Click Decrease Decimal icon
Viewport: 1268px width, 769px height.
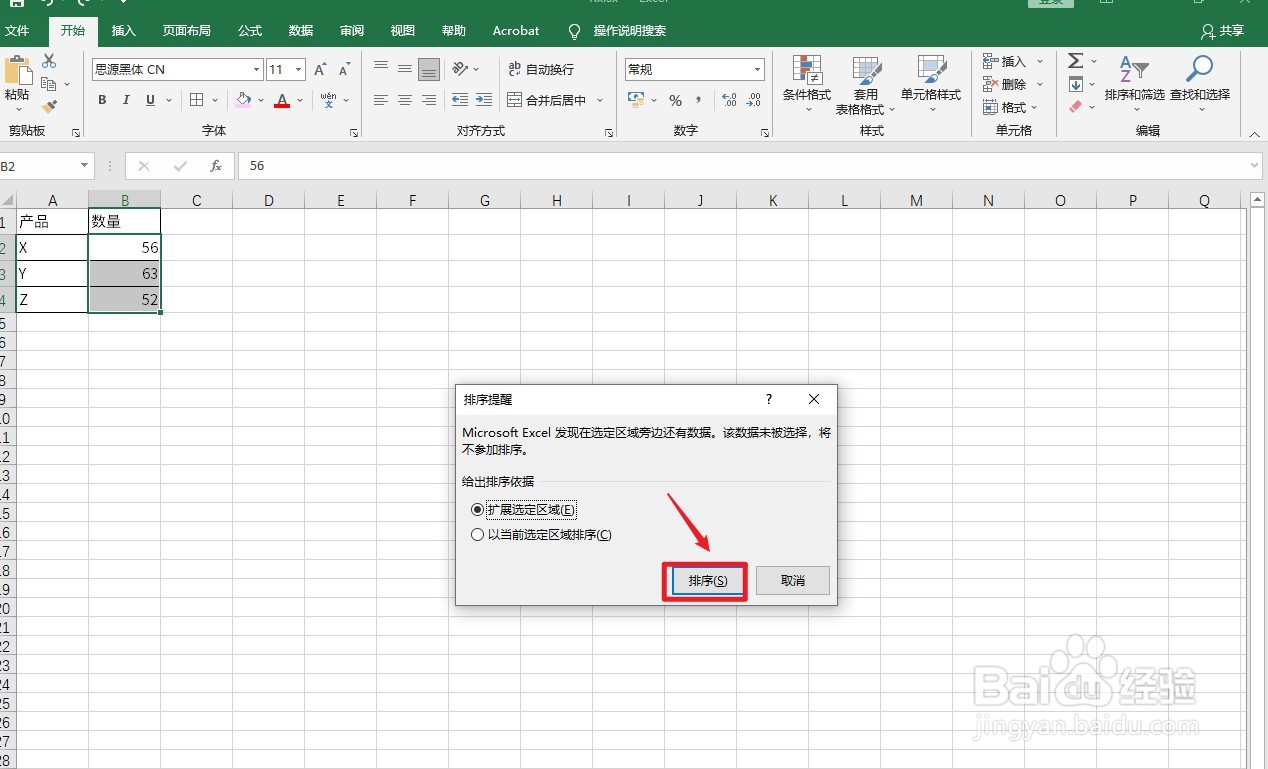click(x=754, y=100)
